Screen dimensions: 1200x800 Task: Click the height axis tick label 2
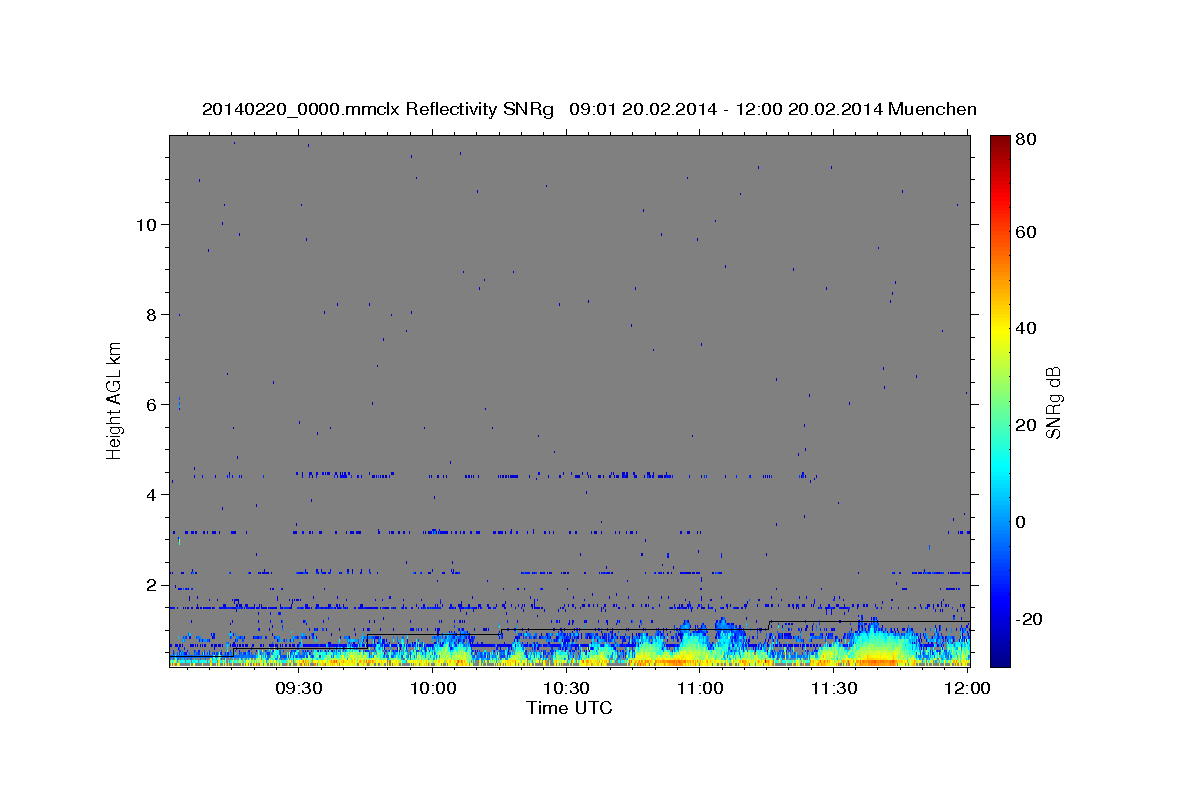click(x=149, y=585)
